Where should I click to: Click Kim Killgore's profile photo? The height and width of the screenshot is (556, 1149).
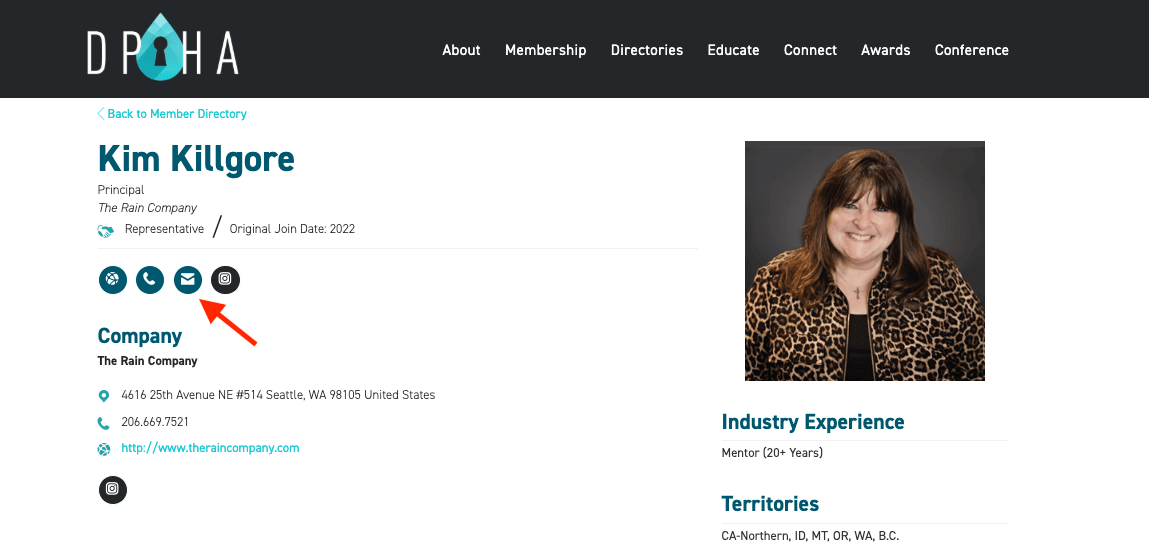click(864, 260)
